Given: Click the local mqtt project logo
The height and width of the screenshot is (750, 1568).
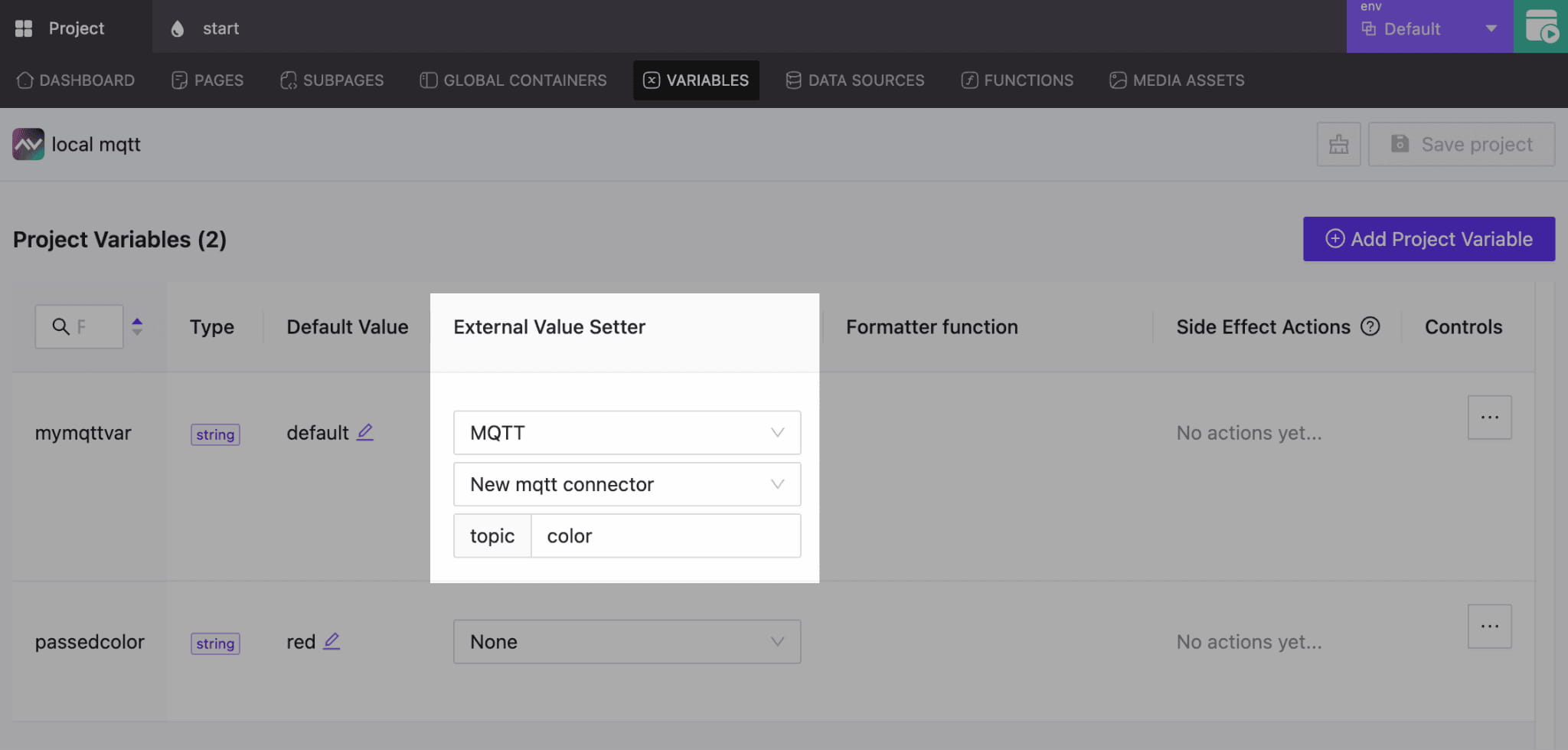Looking at the screenshot, I should 28,144.
